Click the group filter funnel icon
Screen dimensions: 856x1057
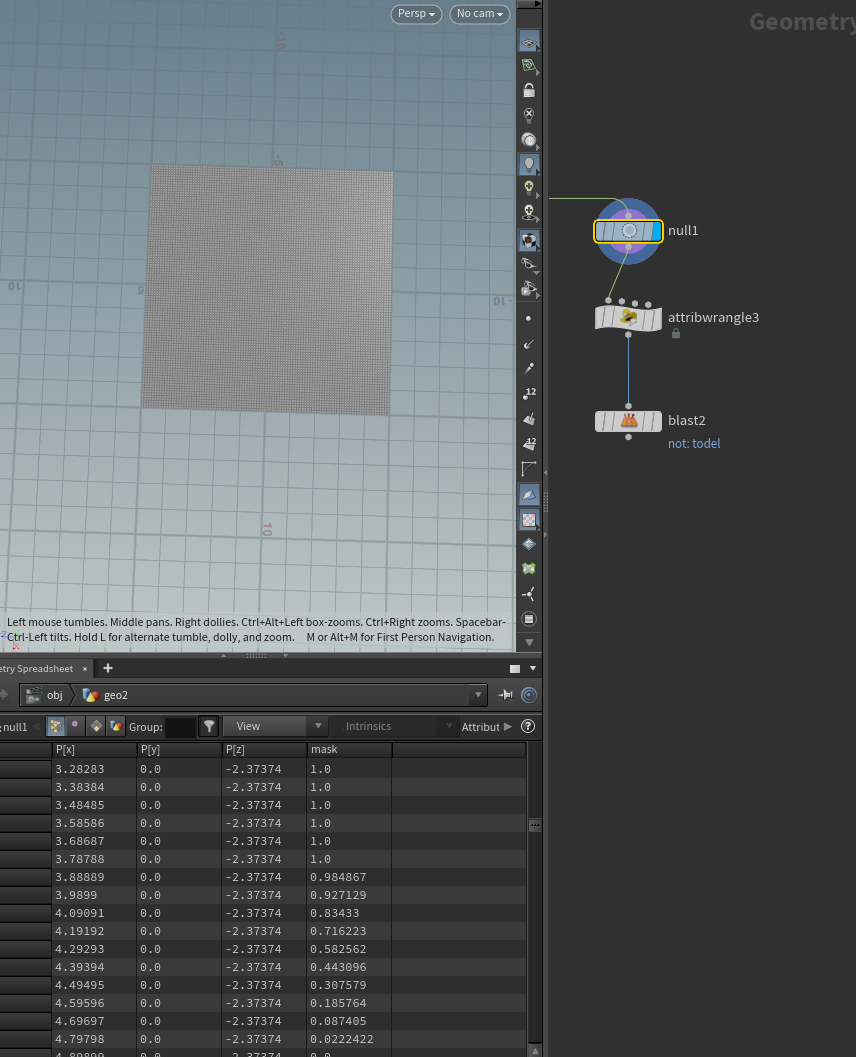click(x=210, y=726)
